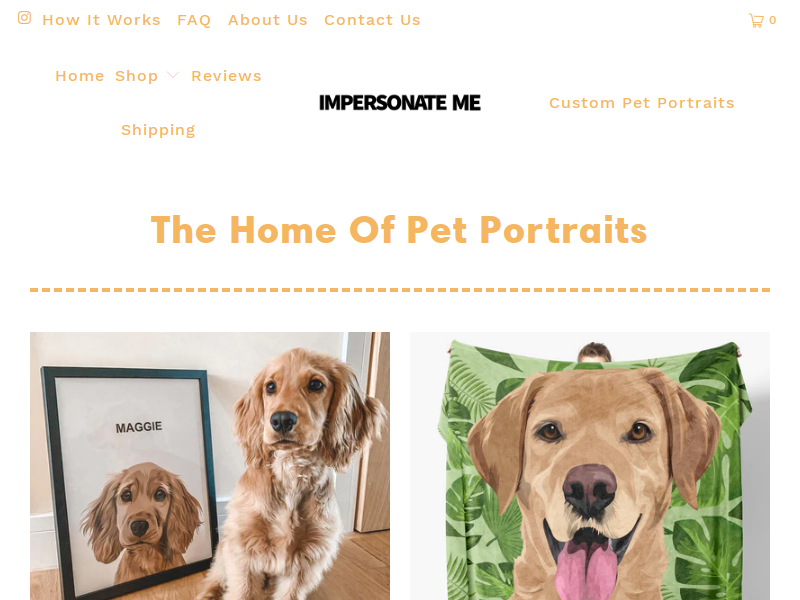The height and width of the screenshot is (600, 800).
Task: Open Contact Us page
Action: [372, 20]
